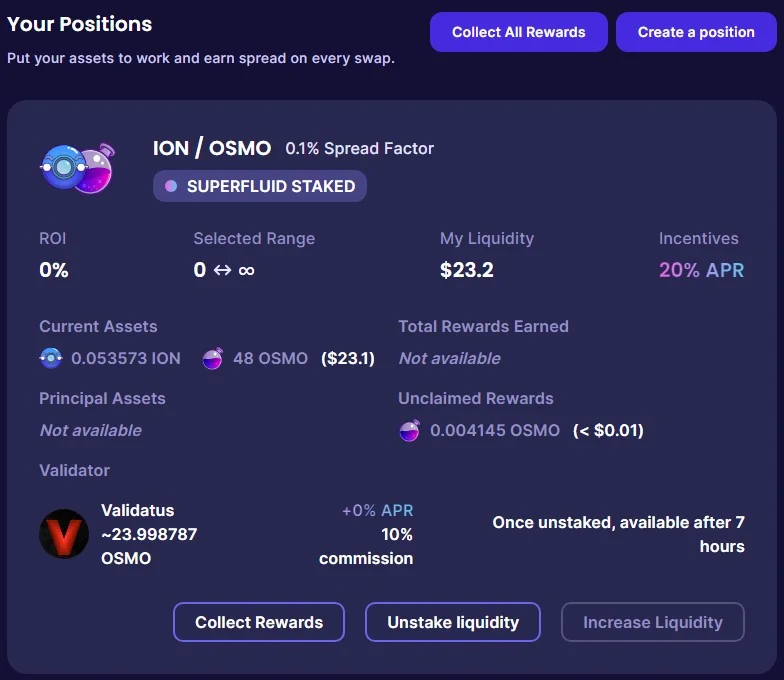
Task: Click the ION/OSMO pair token logo
Action: (78, 168)
